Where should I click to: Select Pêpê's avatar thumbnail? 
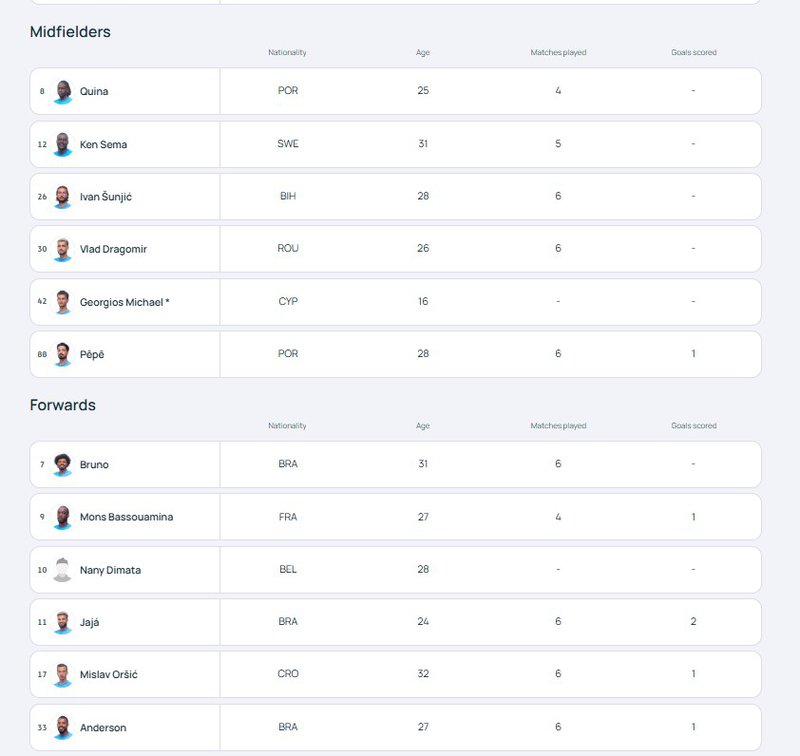(63, 355)
